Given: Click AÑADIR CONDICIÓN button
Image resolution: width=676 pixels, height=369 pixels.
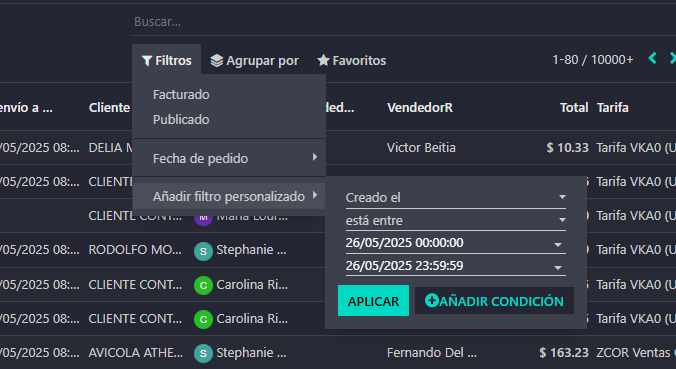Looking at the screenshot, I should point(494,301).
